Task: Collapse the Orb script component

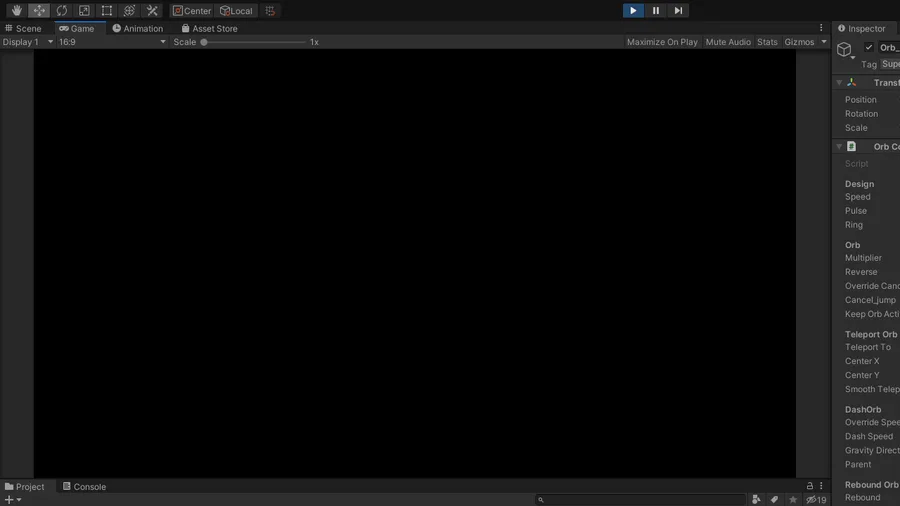Action: click(x=839, y=147)
